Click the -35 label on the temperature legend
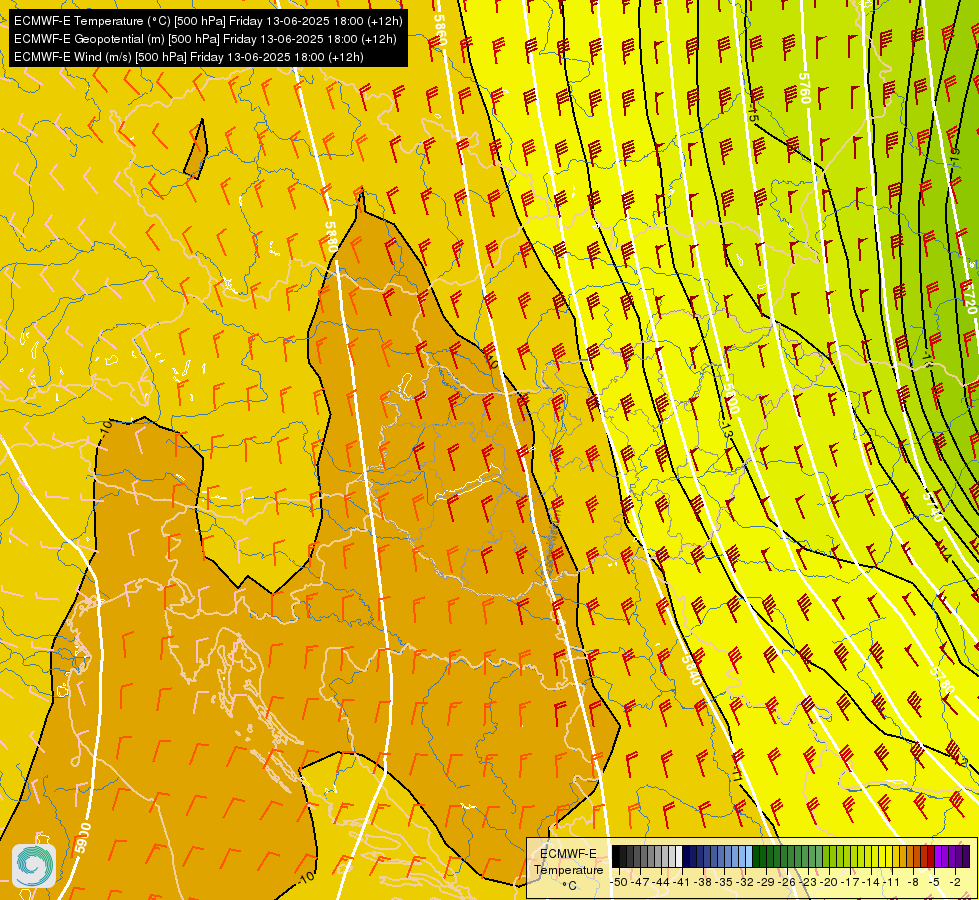 725,882
